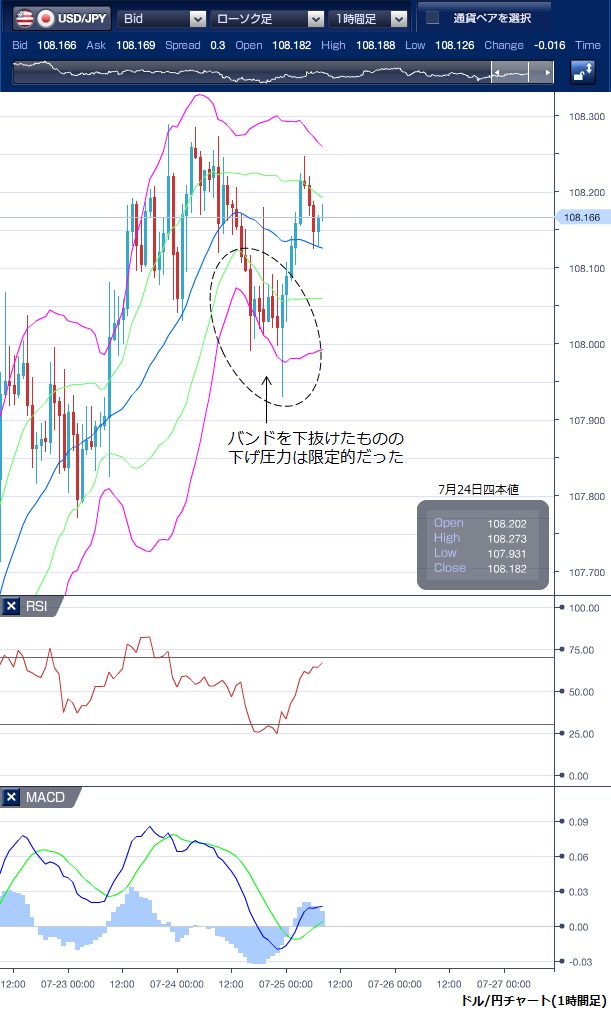Open the ローソク足 chart type dropdown
Screen dimensions: 611x1013
[x=270, y=18]
